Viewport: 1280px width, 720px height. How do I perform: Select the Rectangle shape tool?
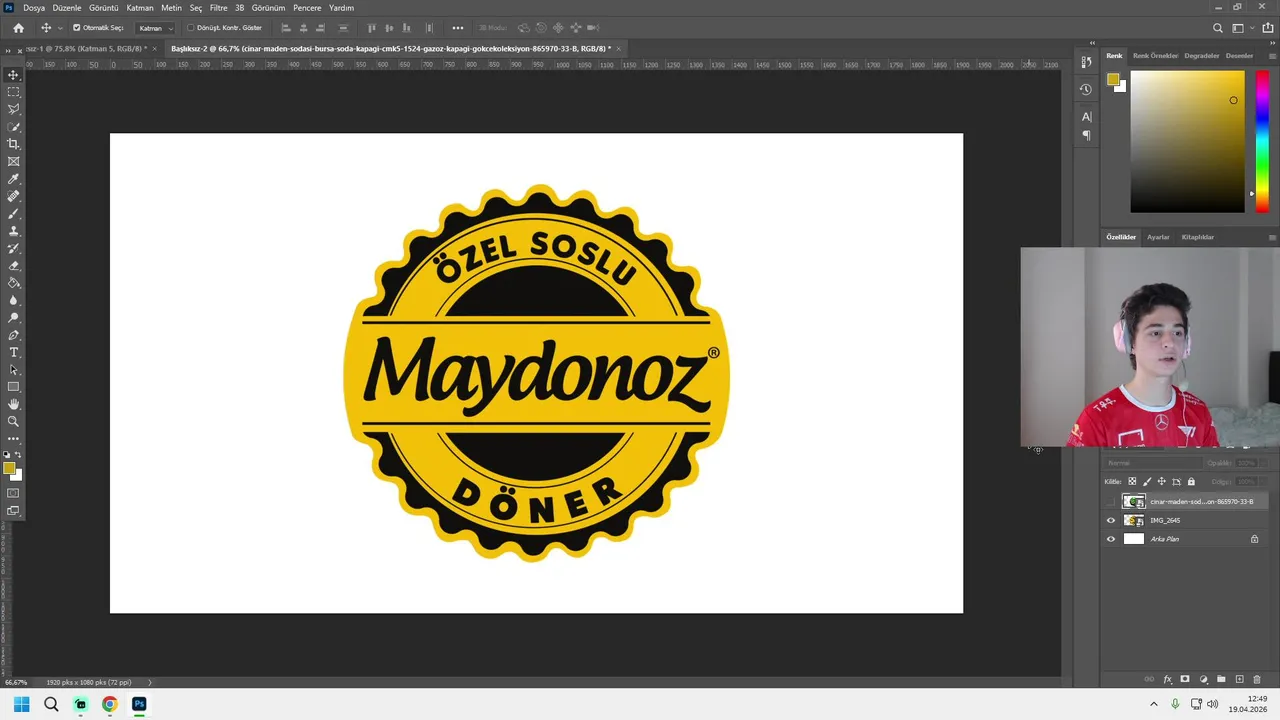[x=13, y=387]
